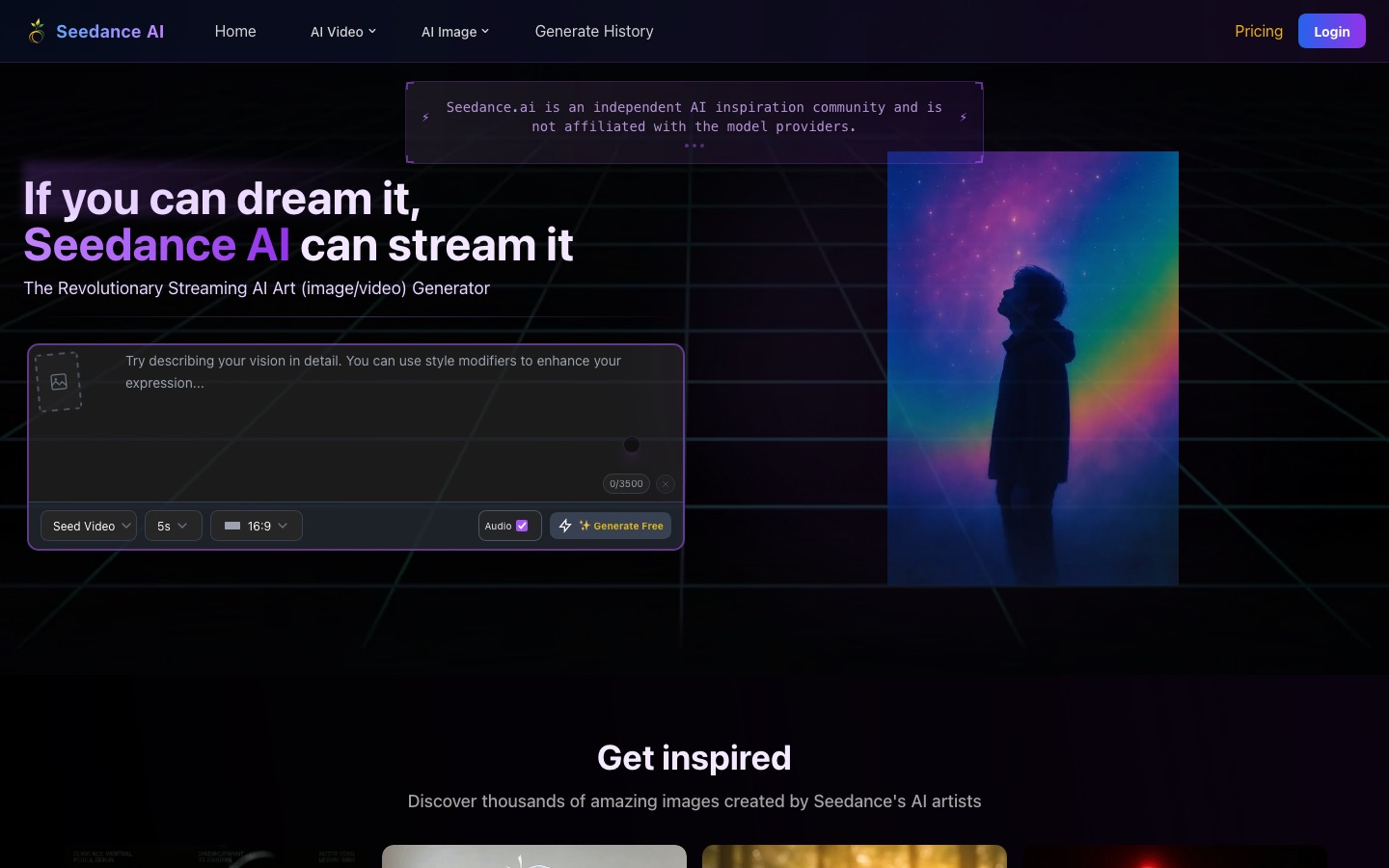Click the Login button
The width and height of the screenshot is (1389, 868).
click(x=1331, y=31)
